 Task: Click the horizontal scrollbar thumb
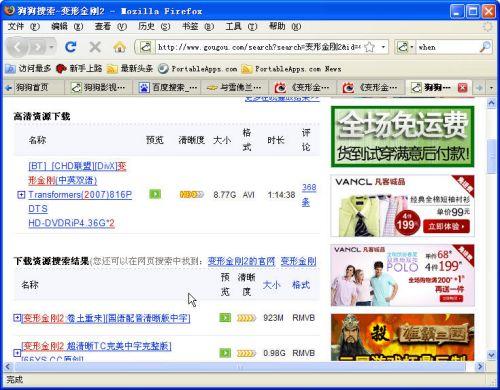240,367
